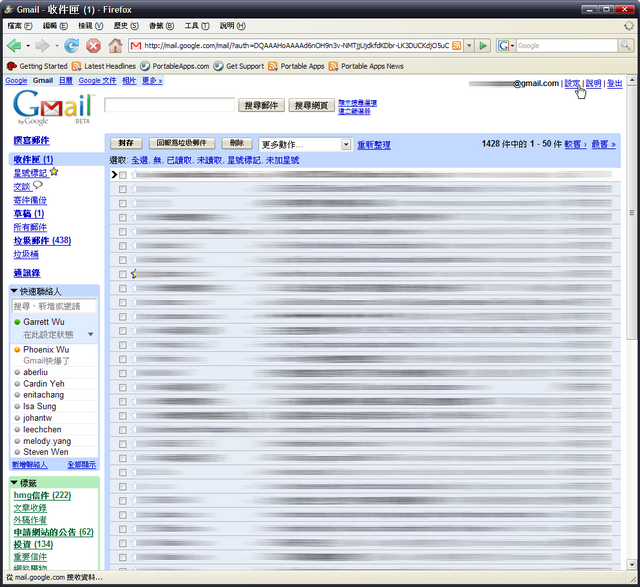Click the 回報為垃圾郵件 button
640x587 pixels.
point(182,143)
